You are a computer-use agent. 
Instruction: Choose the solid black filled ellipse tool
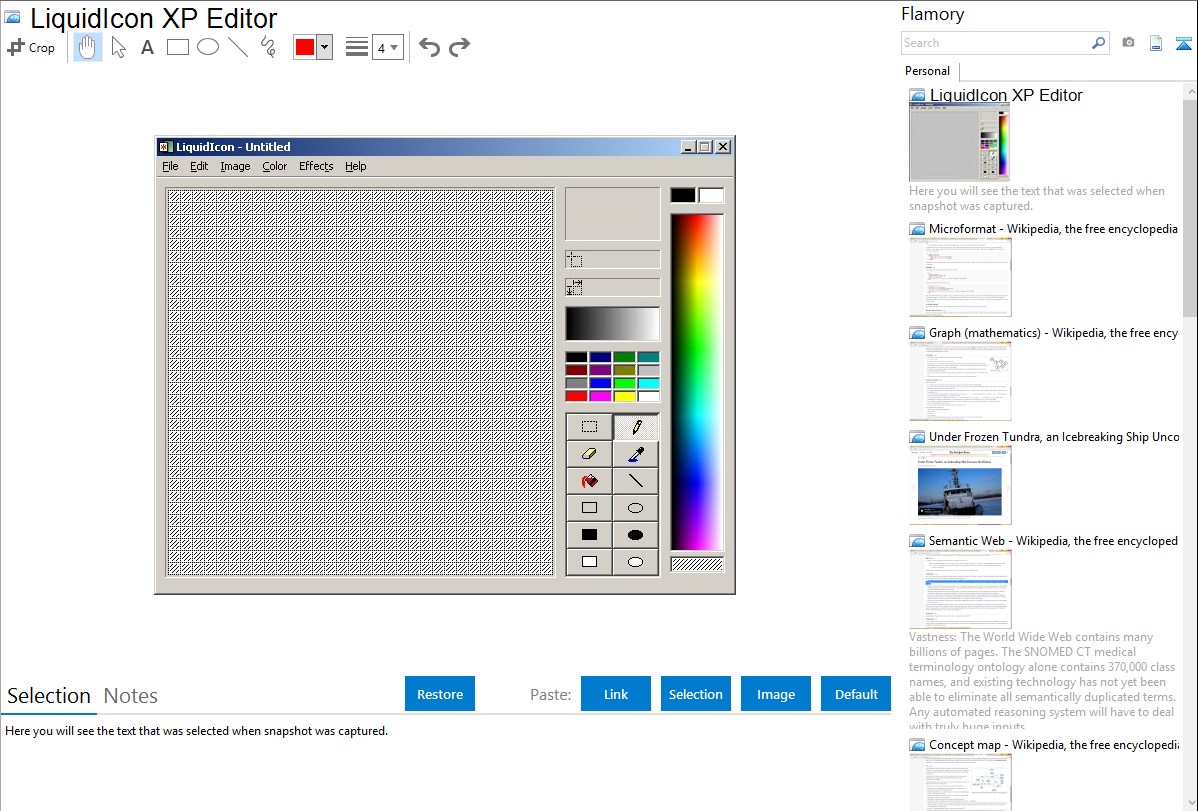pos(636,534)
